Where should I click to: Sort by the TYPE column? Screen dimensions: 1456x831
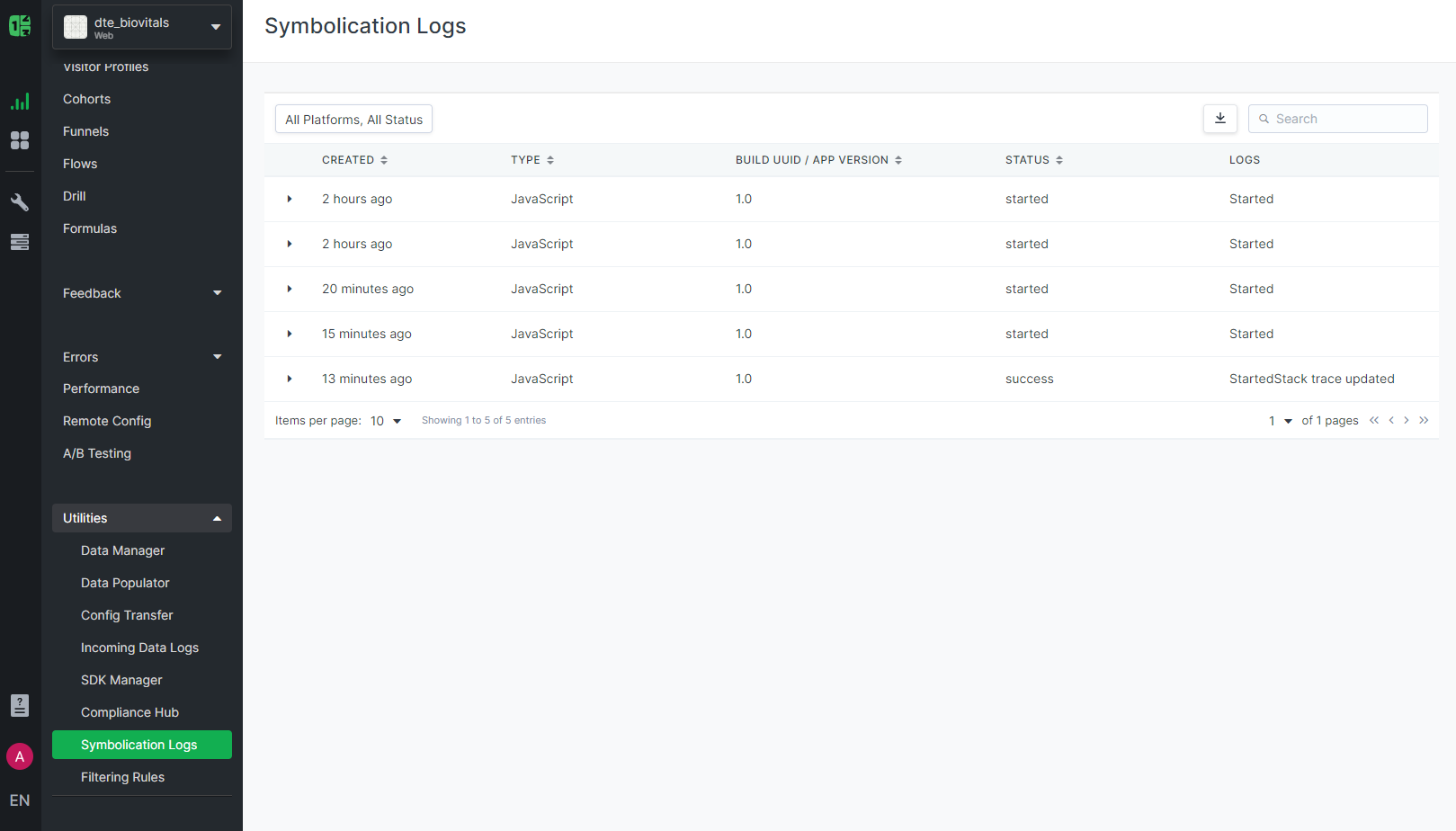pyautogui.click(x=532, y=160)
